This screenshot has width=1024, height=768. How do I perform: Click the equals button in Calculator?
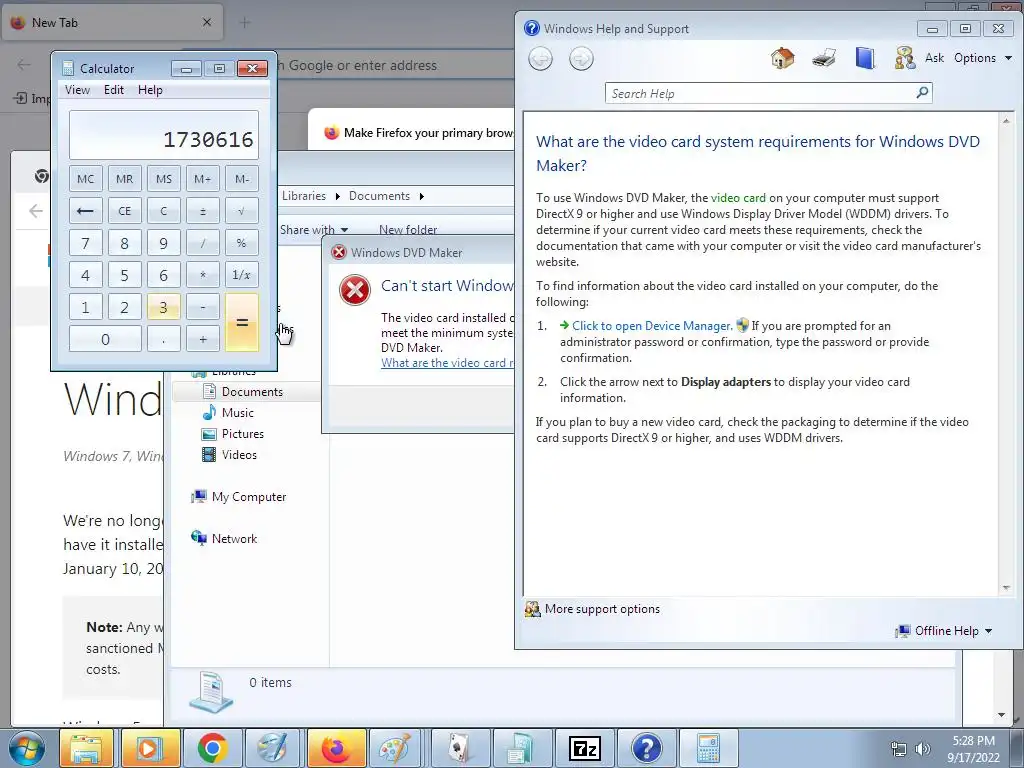point(242,323)
